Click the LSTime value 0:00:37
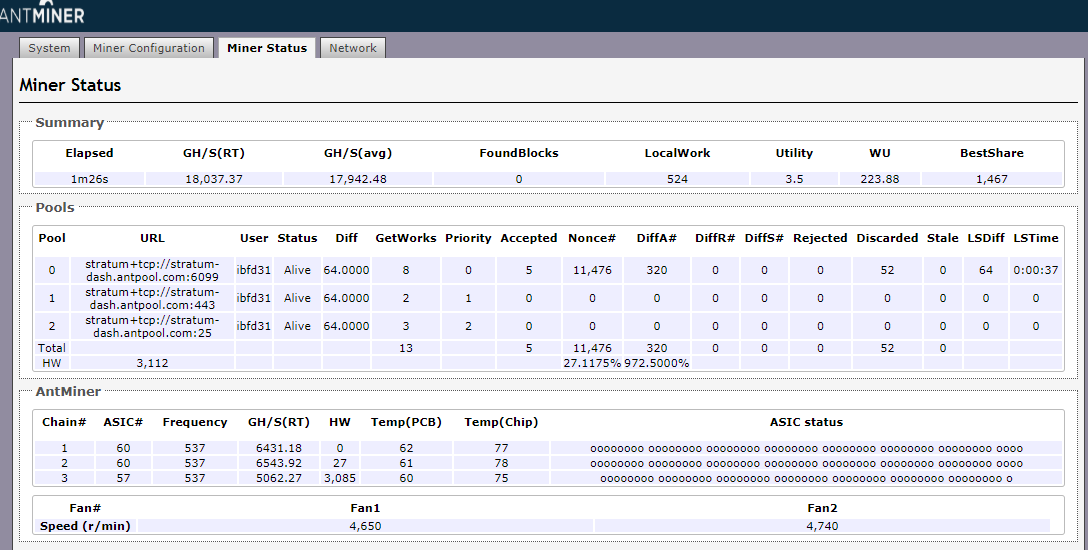This screenshot has width=1088, height=550. pos(1035,270)
